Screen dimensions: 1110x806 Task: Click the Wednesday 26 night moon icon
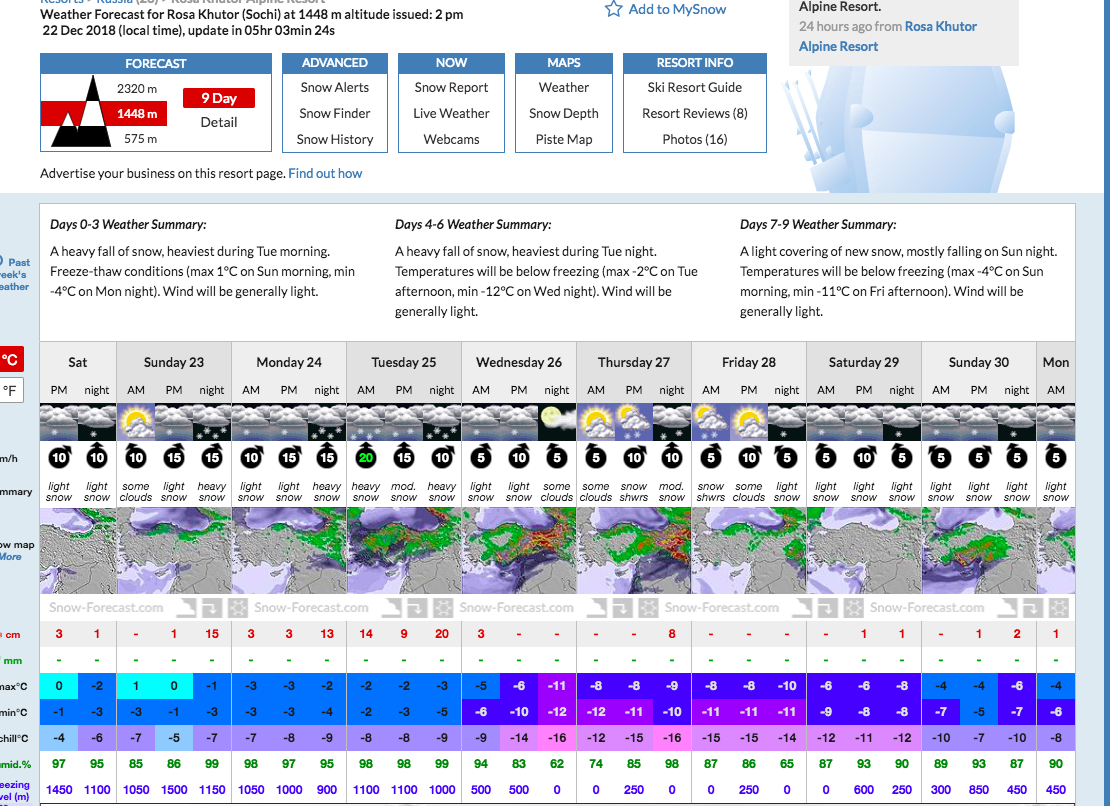(557, 422)
